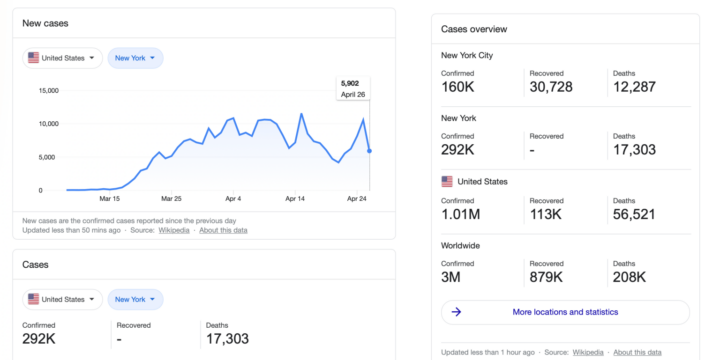Open New York dropdown in New cases
This screenshot has width=720, height=360.
coord(135,58)
